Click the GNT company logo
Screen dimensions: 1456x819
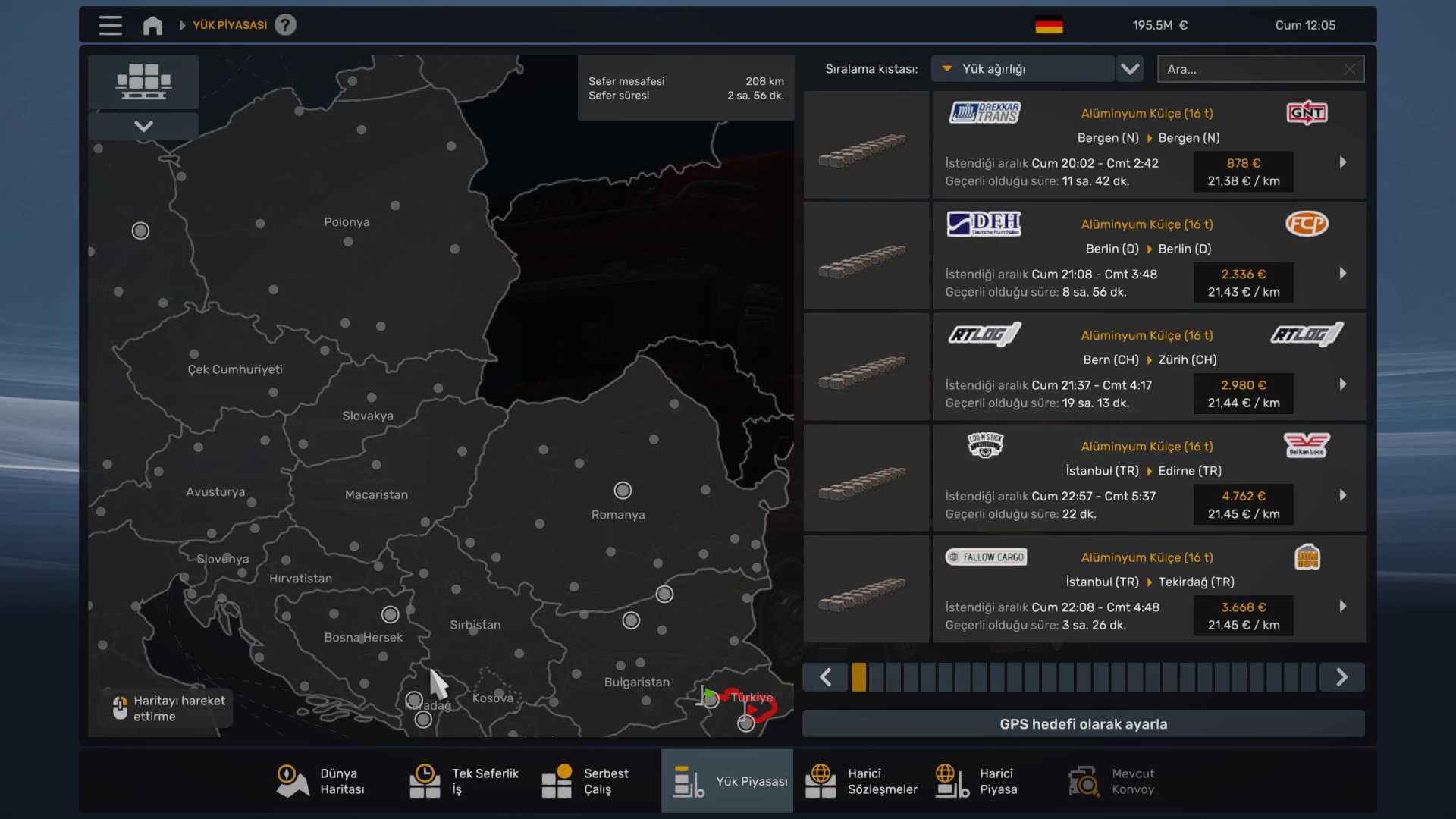click(1307, 113)
